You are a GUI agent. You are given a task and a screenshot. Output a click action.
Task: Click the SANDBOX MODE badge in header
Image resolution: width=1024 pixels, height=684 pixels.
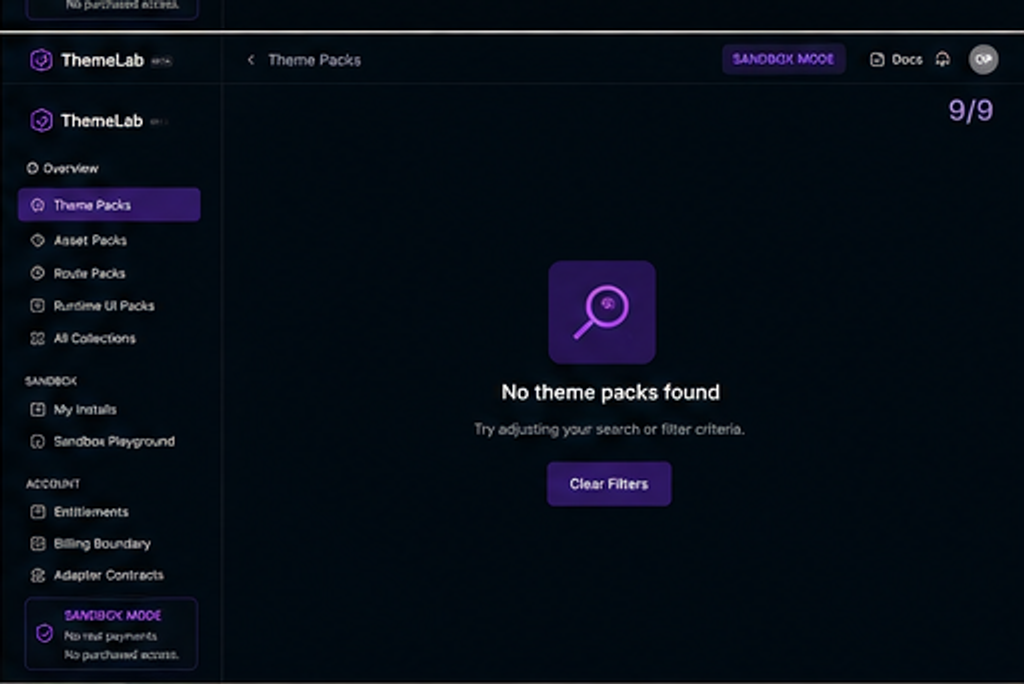[783, 59]
